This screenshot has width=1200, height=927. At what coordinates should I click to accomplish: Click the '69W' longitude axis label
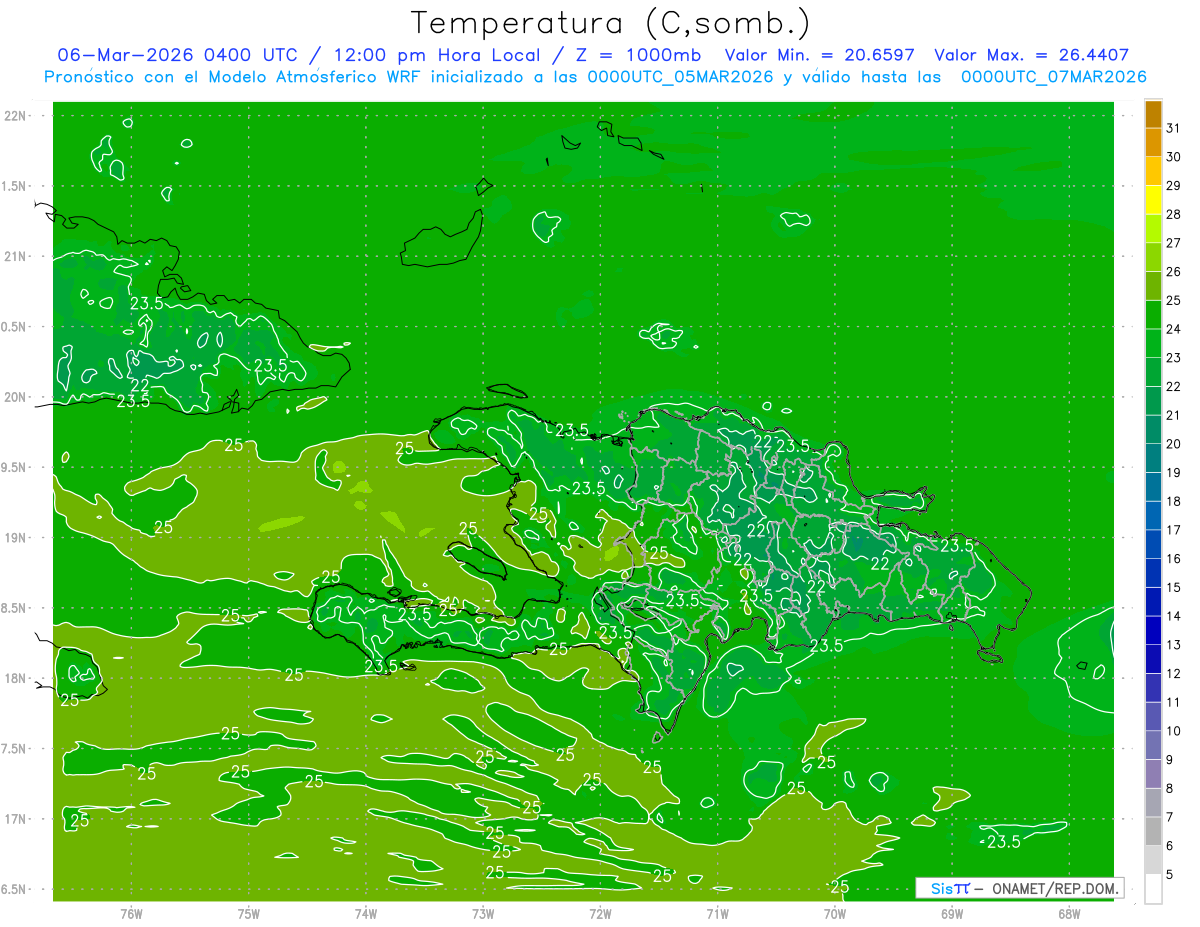(x=952, y=914)
